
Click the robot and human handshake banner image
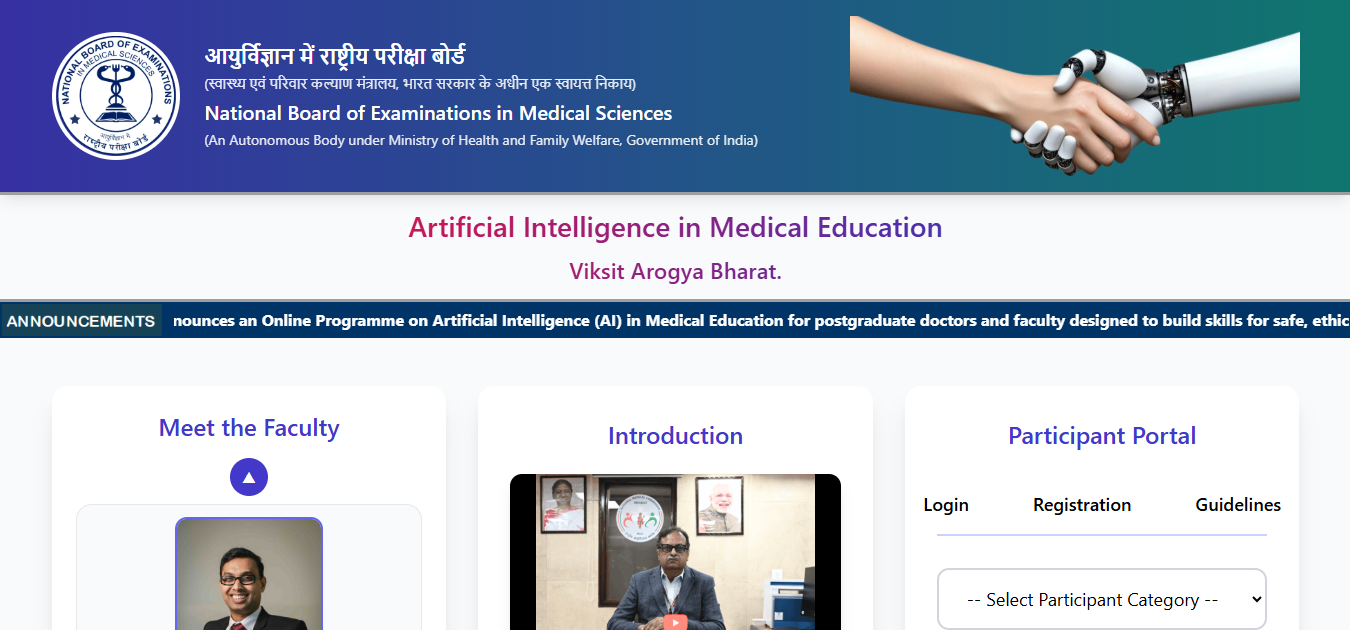click(1075, 96)
